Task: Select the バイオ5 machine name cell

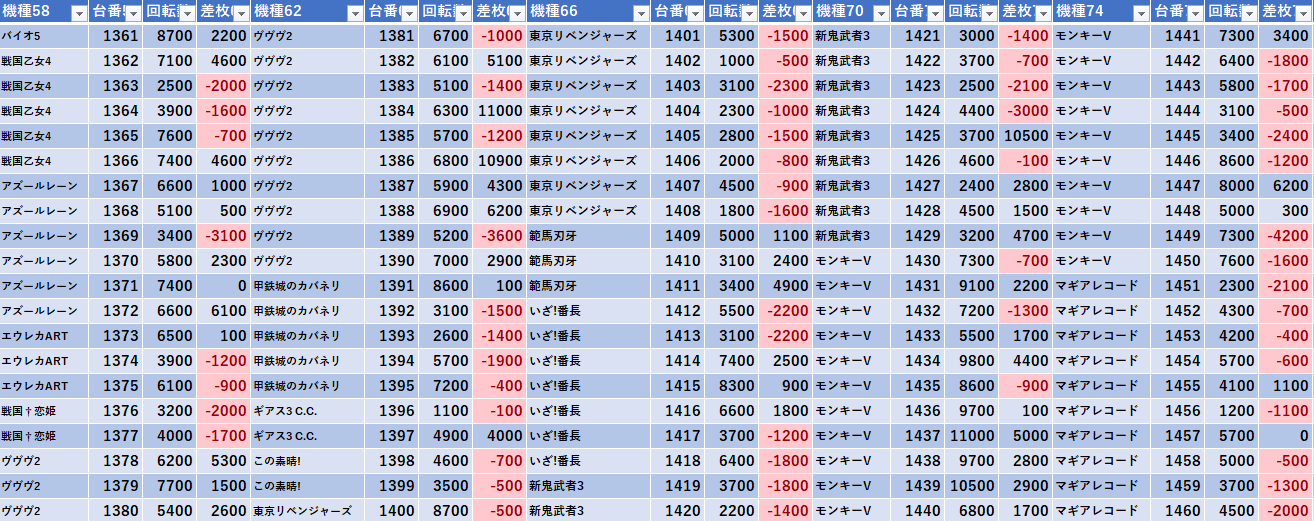Action: point(44,36)
